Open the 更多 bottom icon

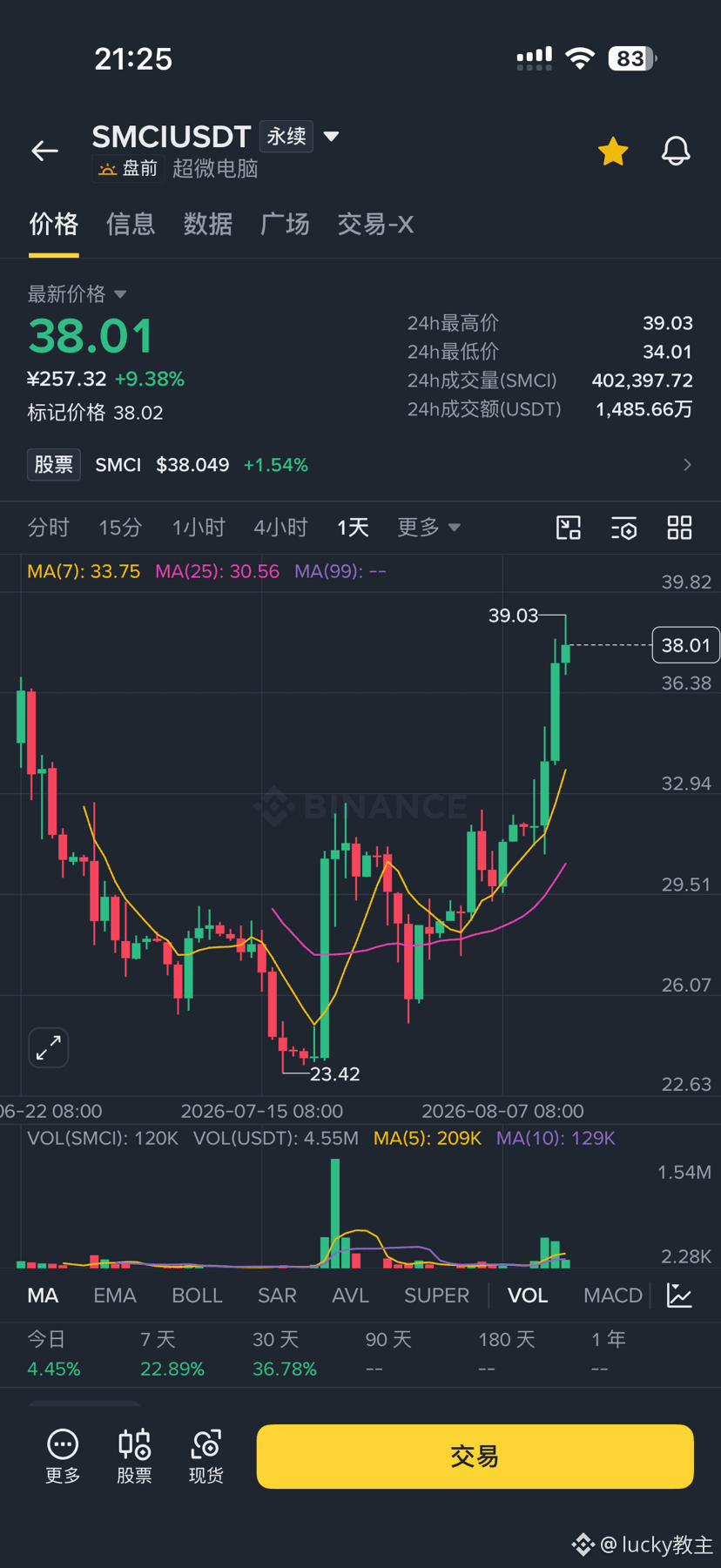pos(63,1457)
